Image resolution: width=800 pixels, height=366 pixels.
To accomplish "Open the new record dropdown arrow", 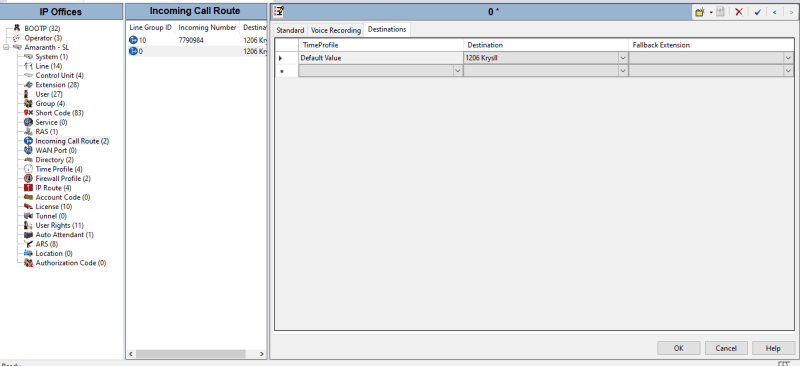I will [x=711, y=12].
